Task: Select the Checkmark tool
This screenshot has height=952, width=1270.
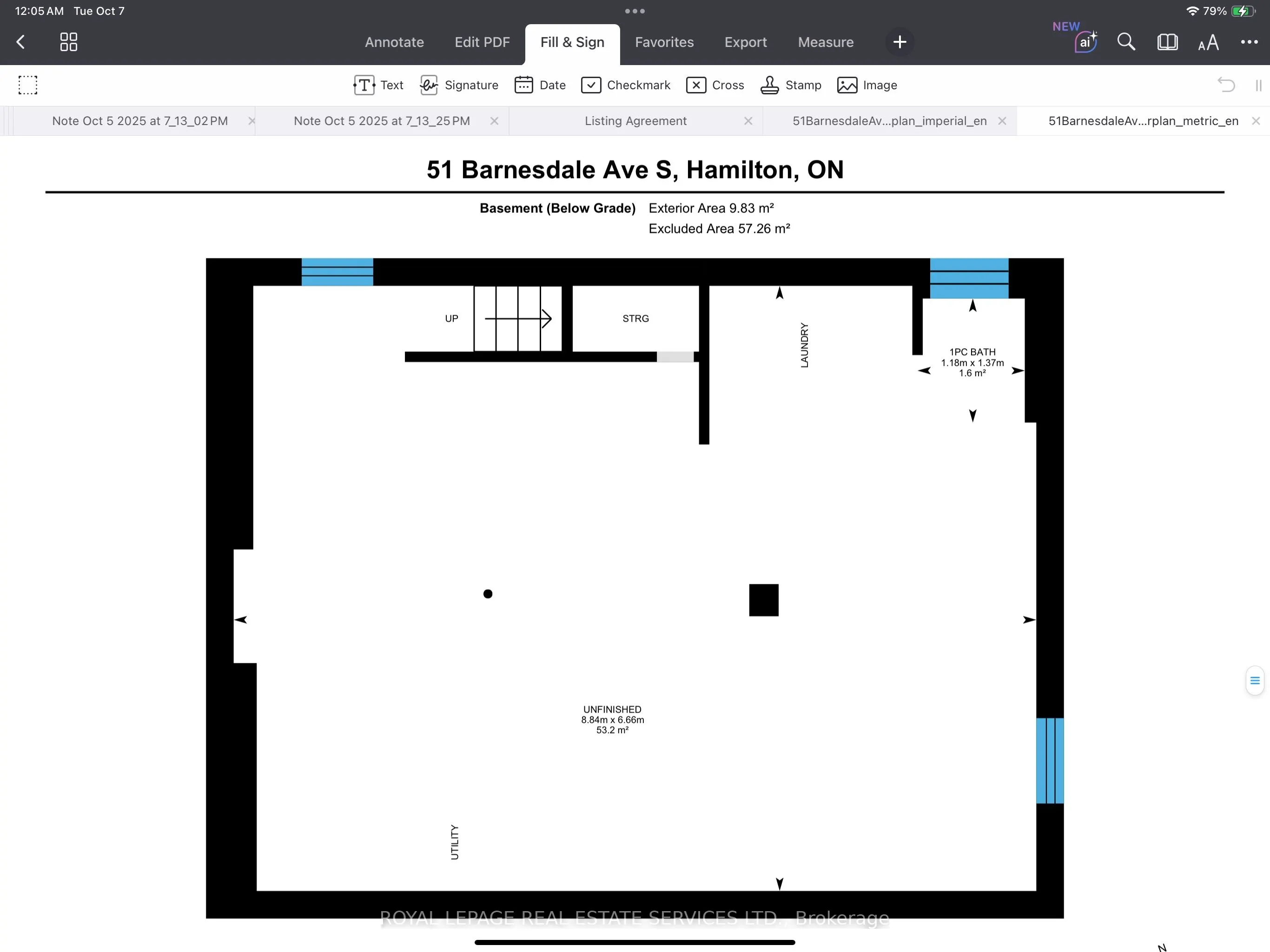Action: click(625, 85)
